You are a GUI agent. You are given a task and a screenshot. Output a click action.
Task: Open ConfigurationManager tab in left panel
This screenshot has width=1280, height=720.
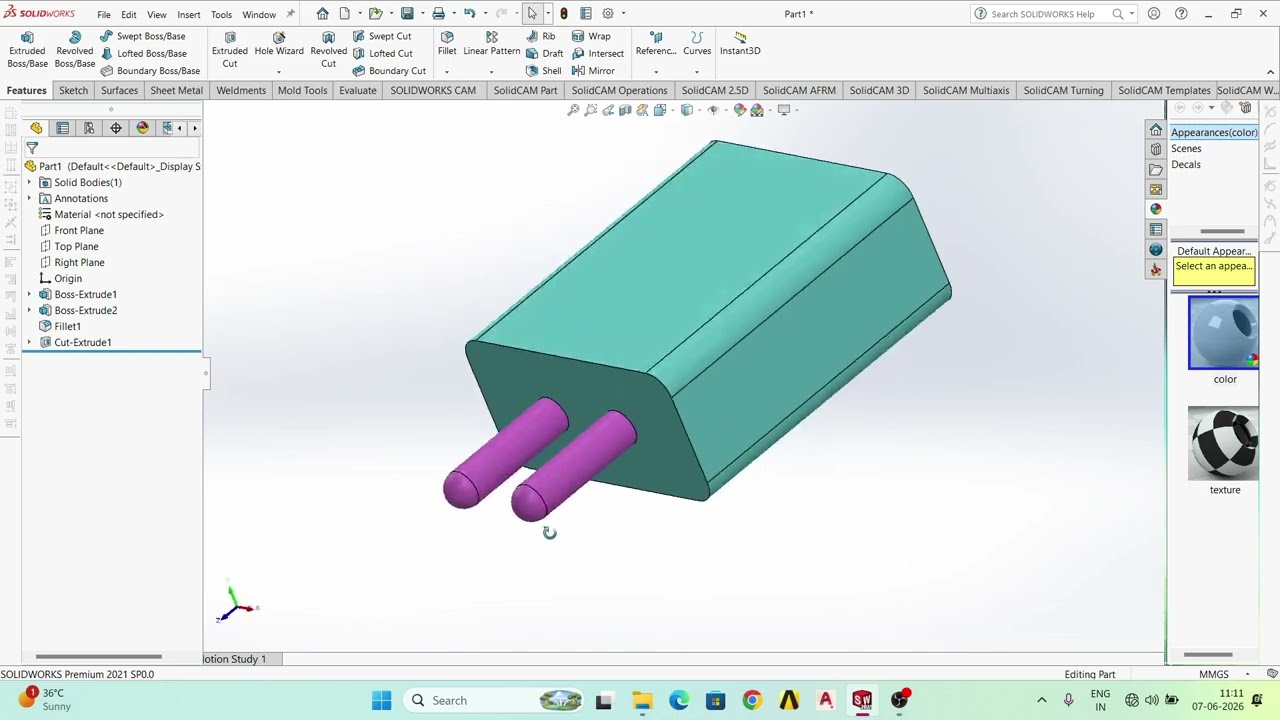tap(89, 128)
